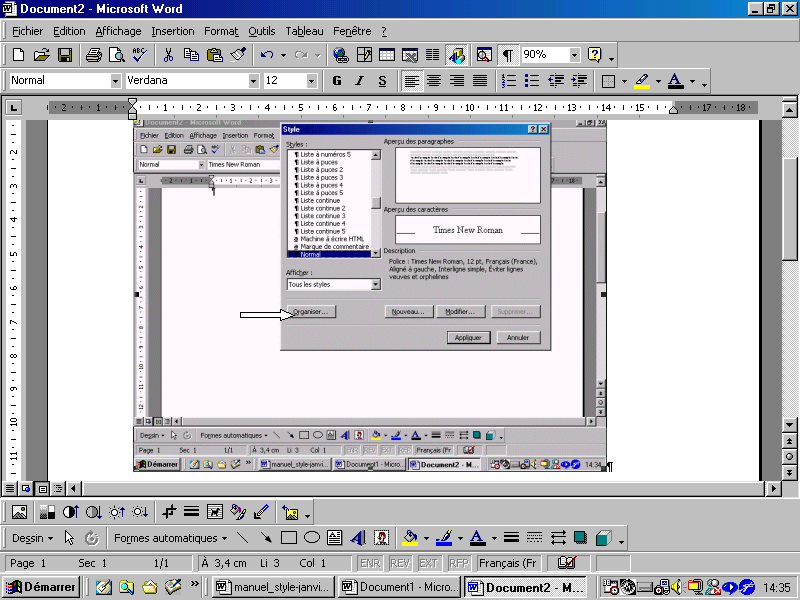This screenshot has height=600, width=800.
Task: Open the Insertion menu
Action: 173,31
